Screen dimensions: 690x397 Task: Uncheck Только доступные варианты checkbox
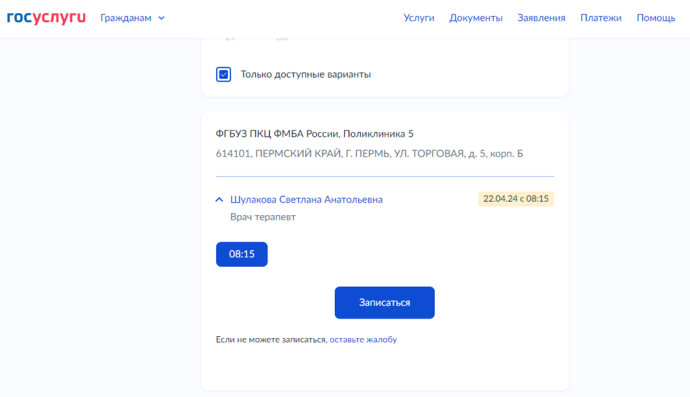[223, 74]
